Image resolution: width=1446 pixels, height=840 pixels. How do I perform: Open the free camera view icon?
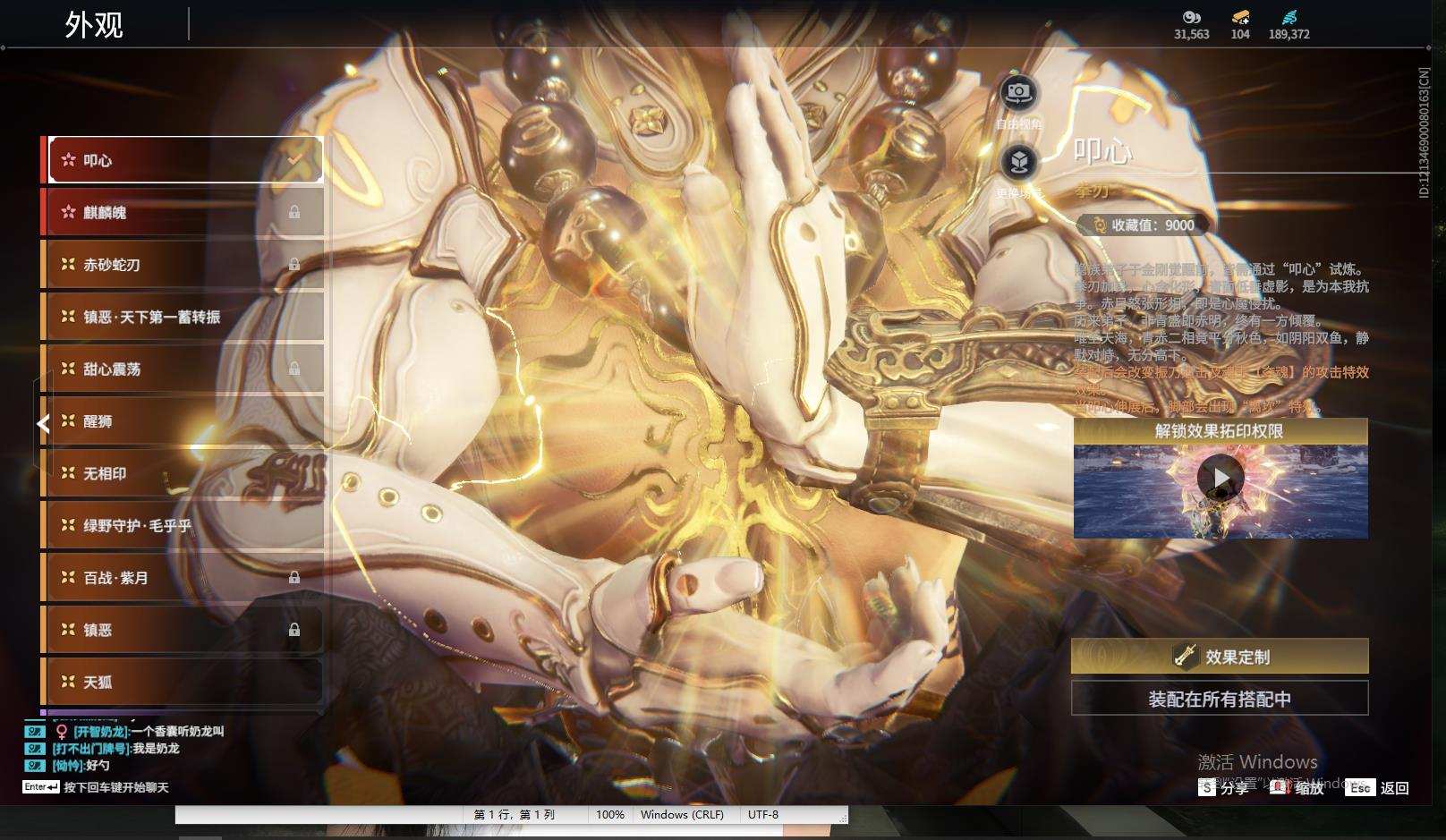click(1018, 93)
